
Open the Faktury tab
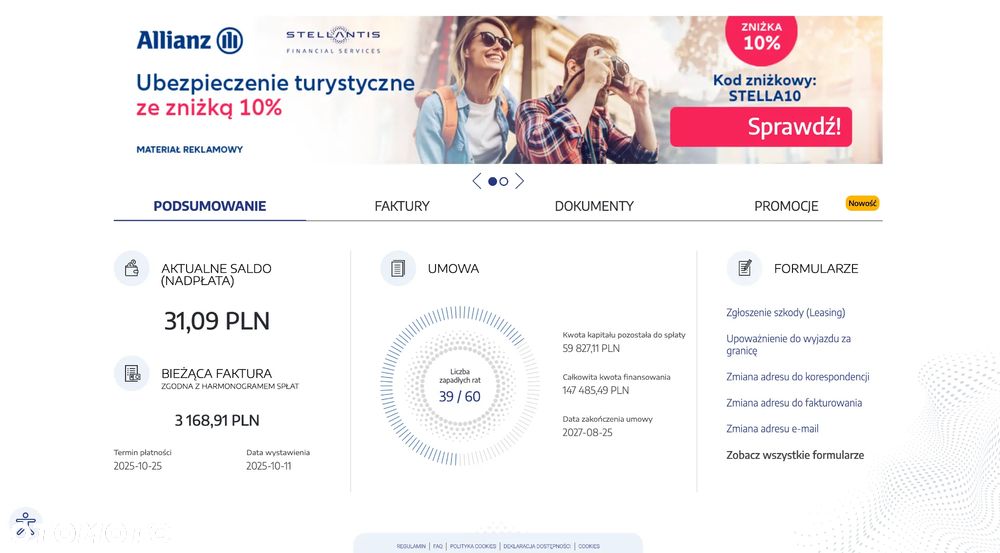[x=402, y=206]
